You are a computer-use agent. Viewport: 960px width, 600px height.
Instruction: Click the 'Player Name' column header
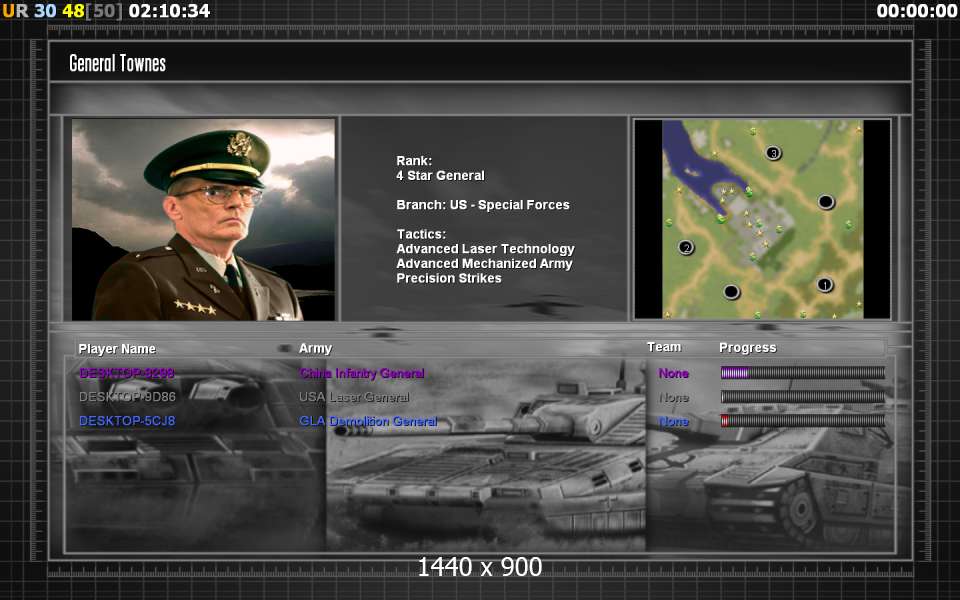[x=117, y=348]
